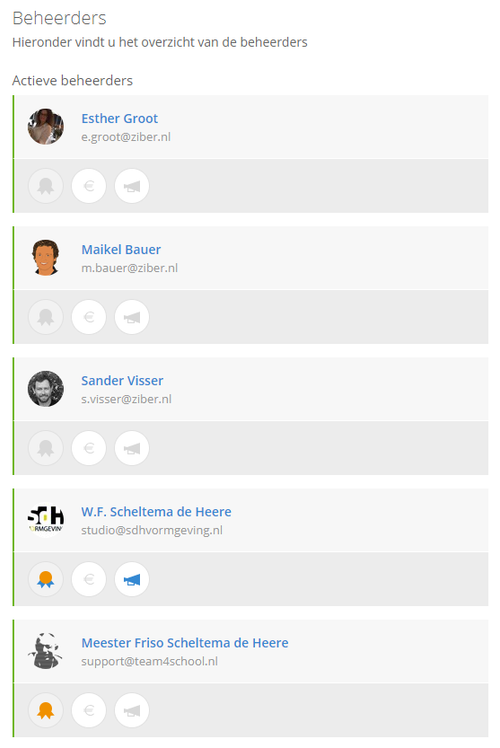Click the orange badge for Meester Friso
The height and width of the screenshot is (748, 500).
pos(46,711)
